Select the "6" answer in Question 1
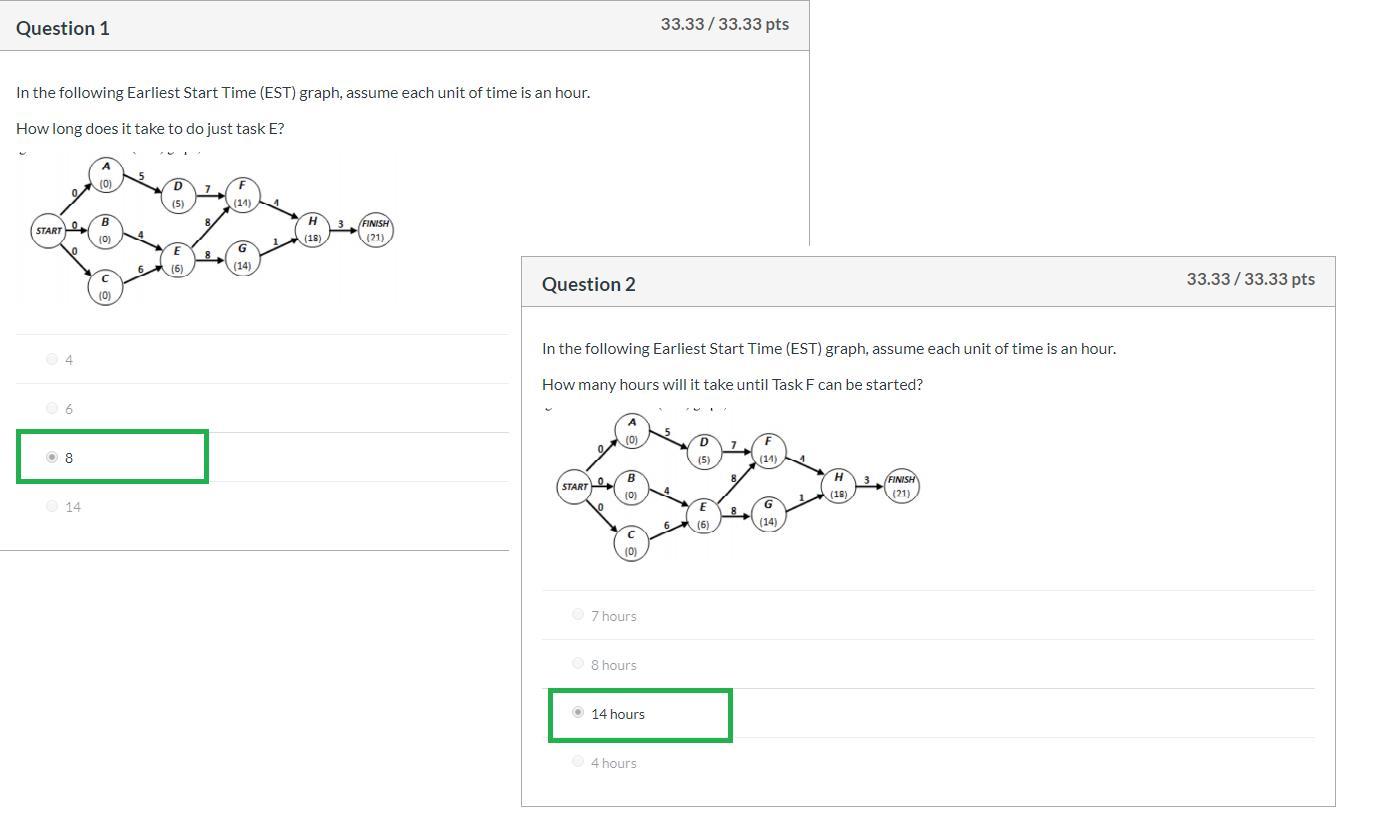This screenshot has height=824, width=1379. [52, 408]
